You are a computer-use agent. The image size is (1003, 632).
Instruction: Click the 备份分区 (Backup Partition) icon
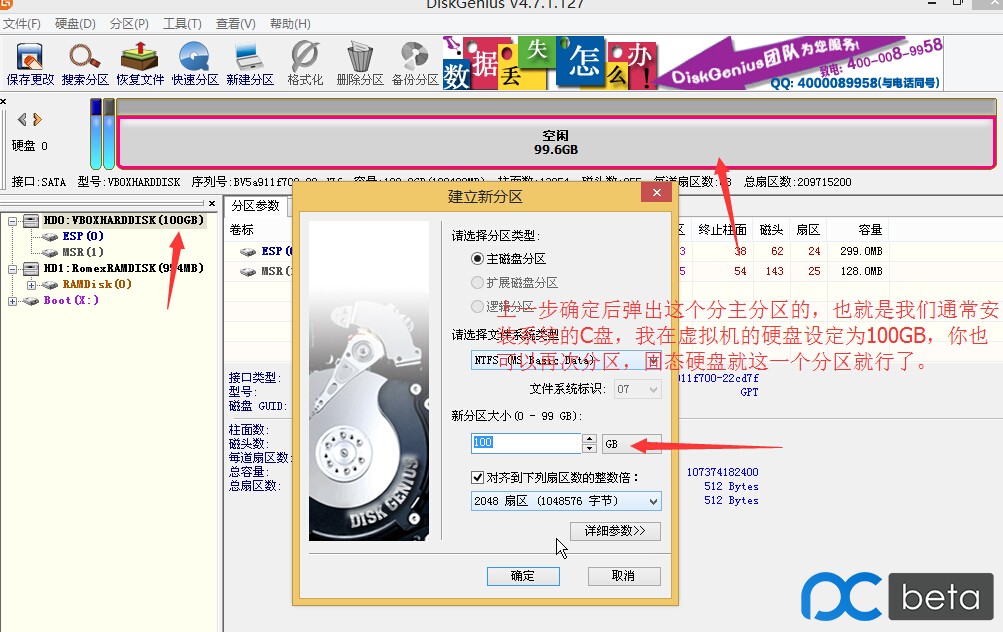pos(415,62)
